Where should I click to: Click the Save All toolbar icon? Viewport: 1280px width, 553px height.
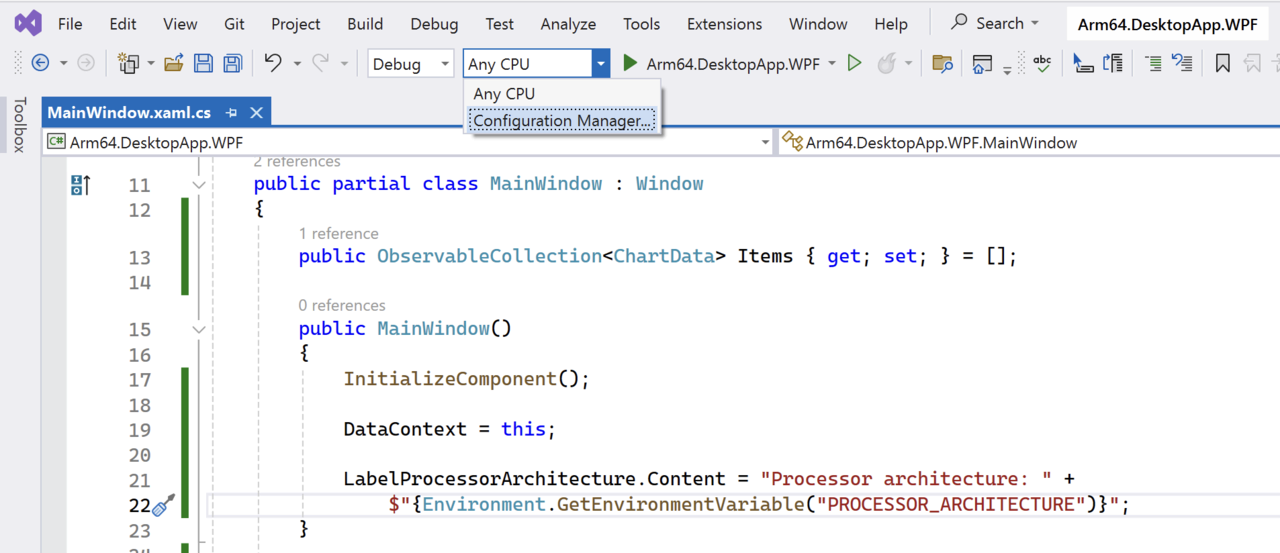(232, 64)
